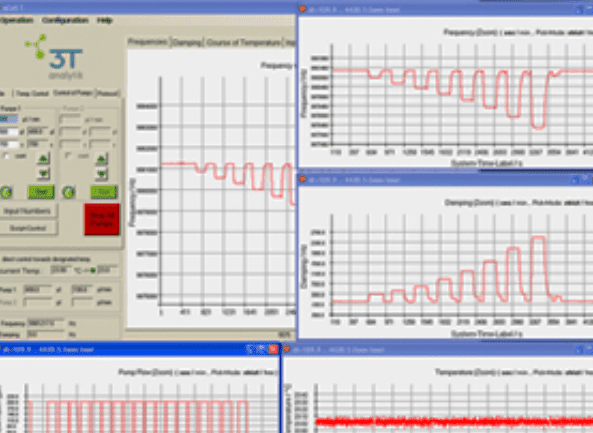Select the Protocol tab
This screenshot has height=433, width=593.
[x=108, y=93]
